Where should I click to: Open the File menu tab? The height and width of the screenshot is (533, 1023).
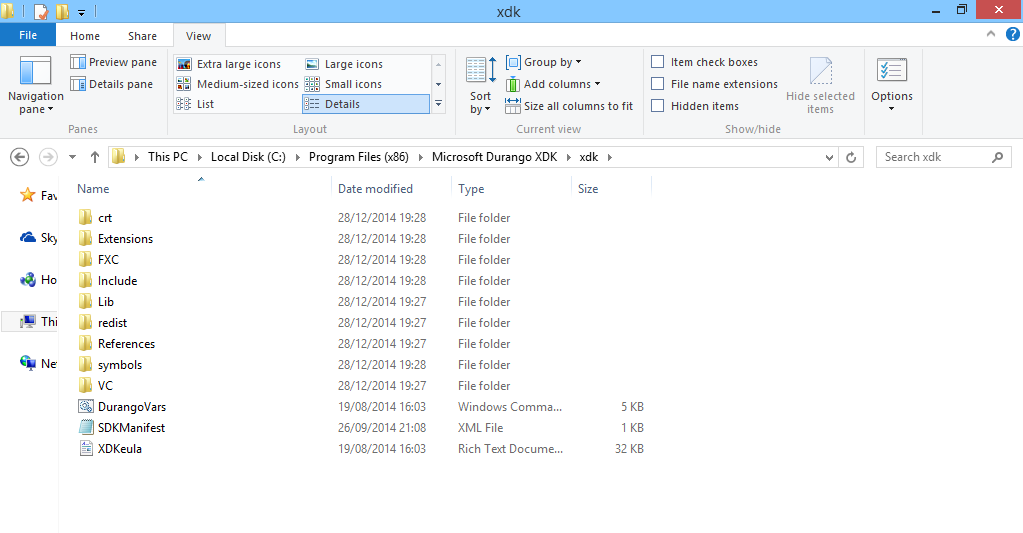pos(28,36)
